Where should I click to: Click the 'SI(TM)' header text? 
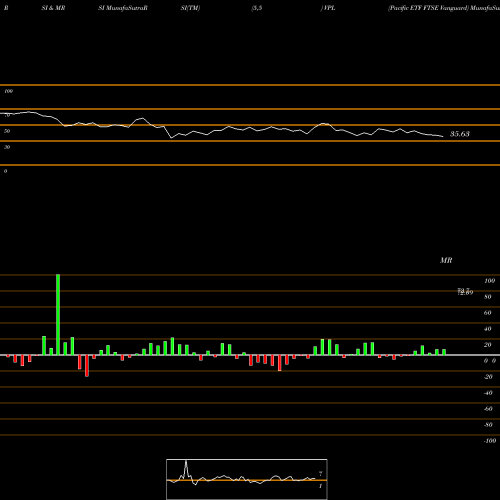click(x=190, y=8)
